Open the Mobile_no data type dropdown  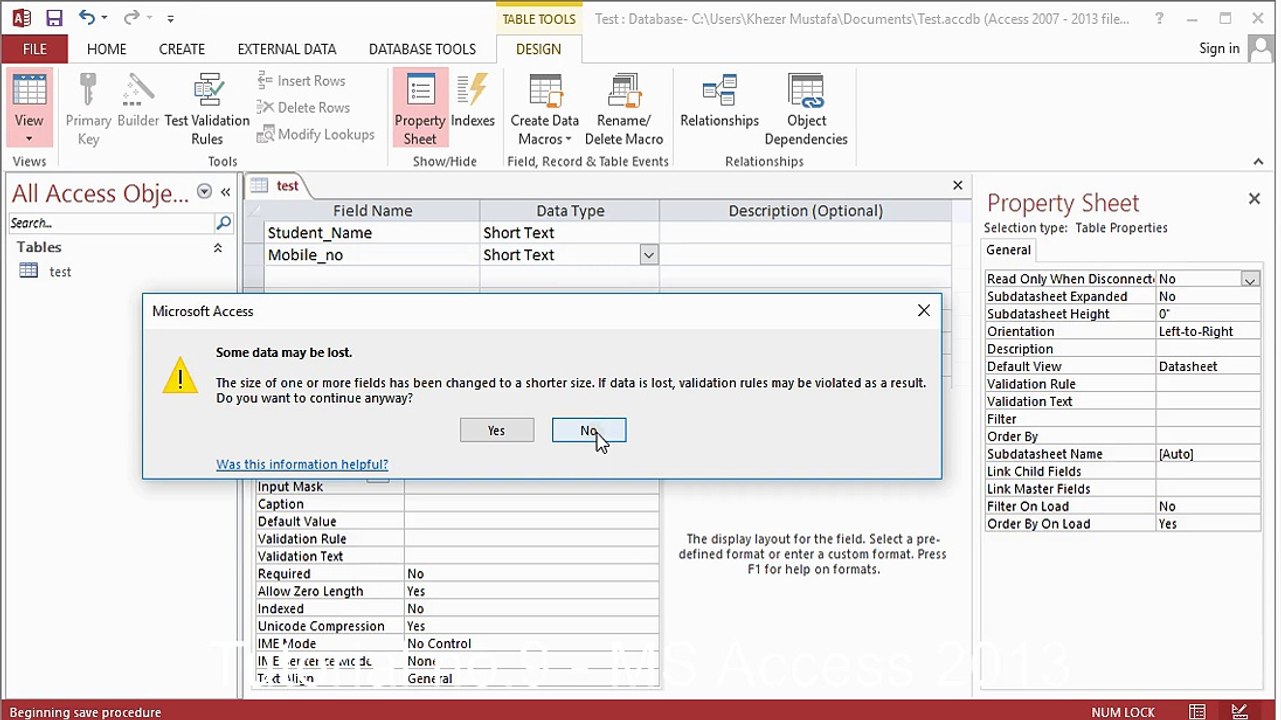(x=648, y=255)
